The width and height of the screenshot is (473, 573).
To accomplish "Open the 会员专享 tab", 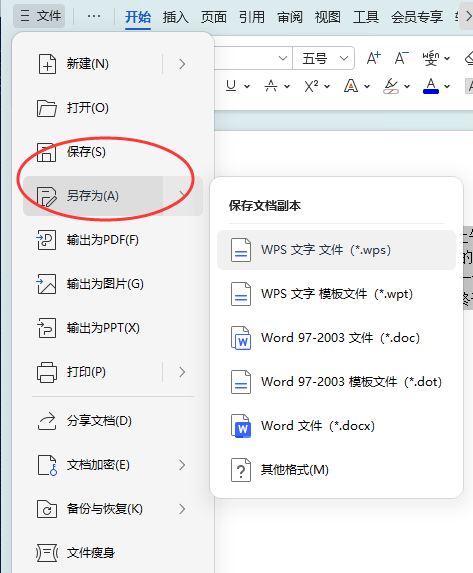I will pyautogui.click(x=417, y=17).
